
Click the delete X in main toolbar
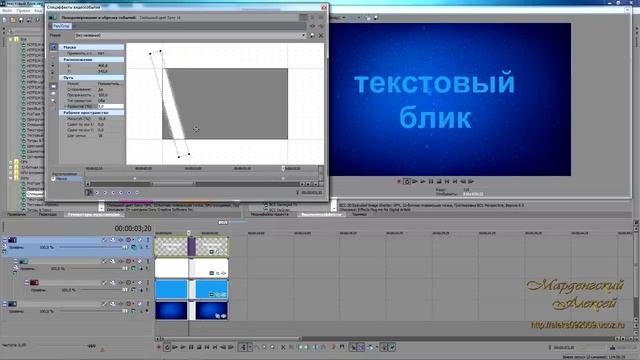coord(283,347)
